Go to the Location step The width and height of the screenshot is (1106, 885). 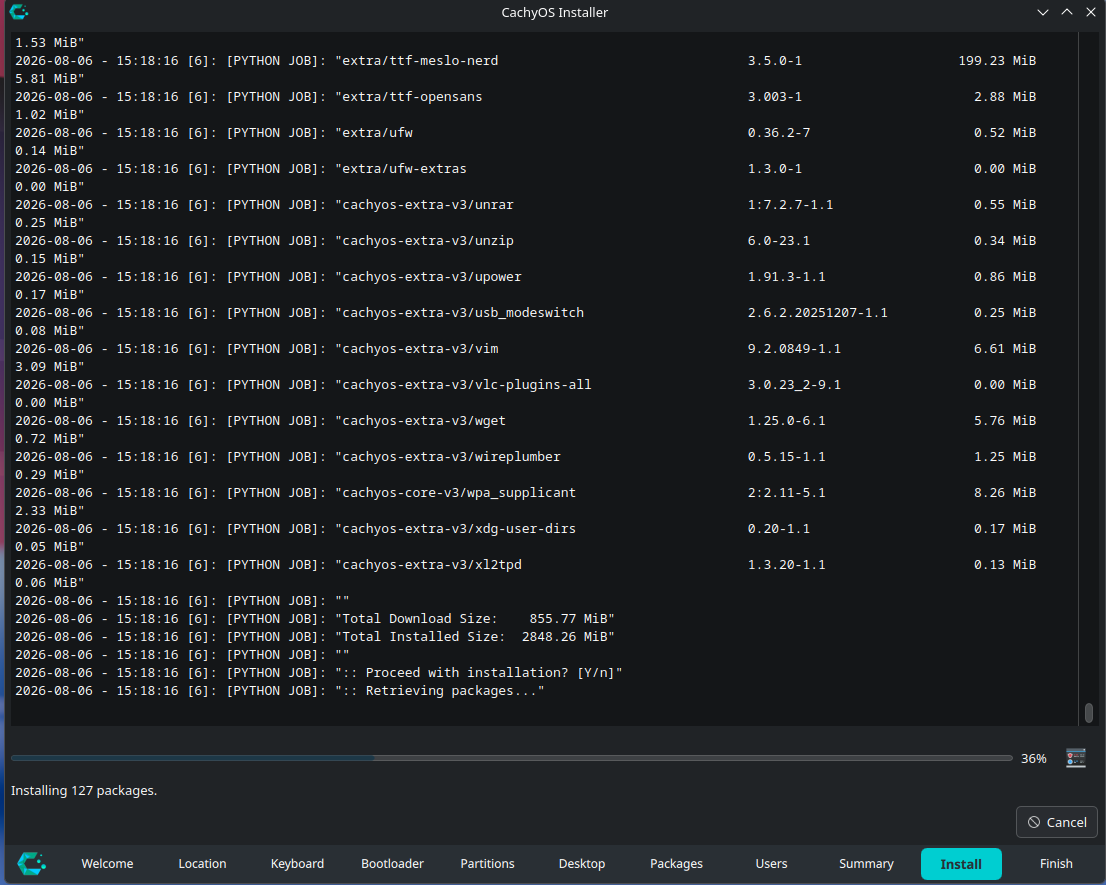[202, 863]
